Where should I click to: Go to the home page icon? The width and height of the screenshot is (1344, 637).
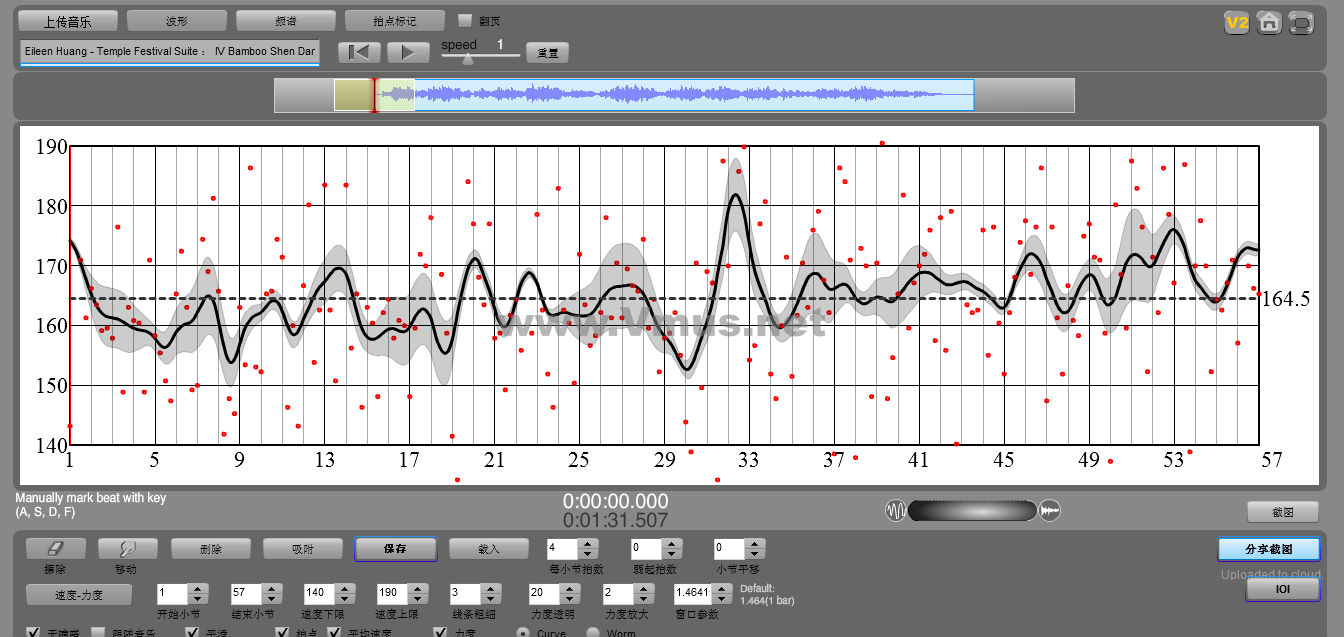point(1269,22)
